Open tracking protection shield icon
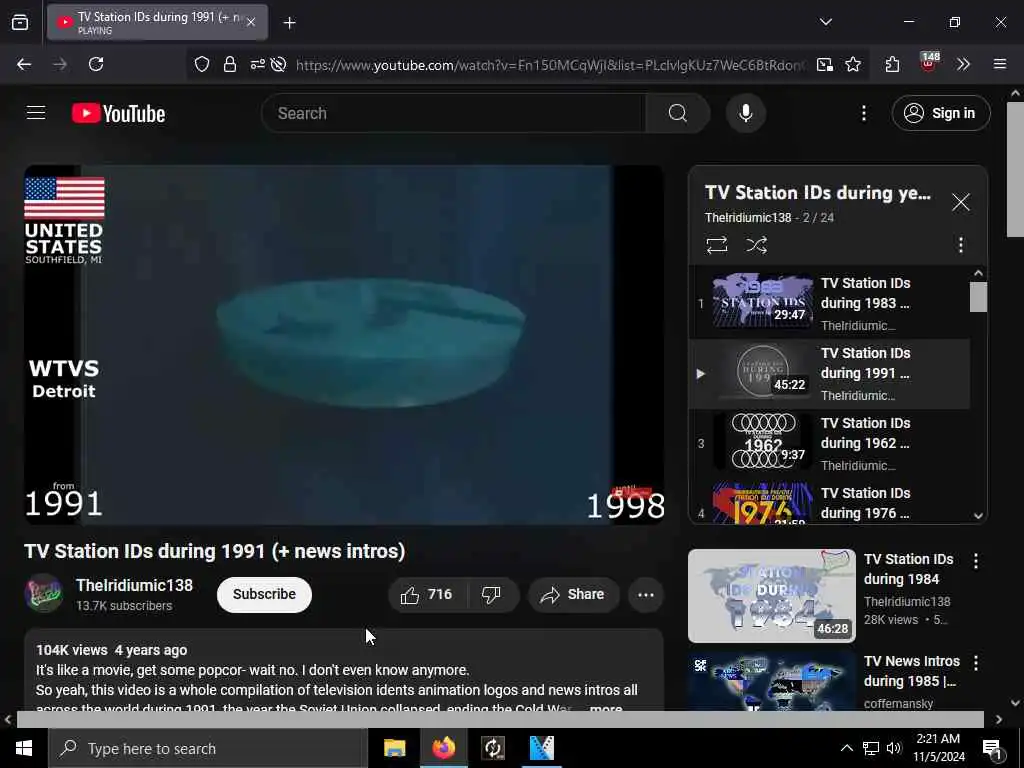1024x768 pixels. point(202,64)
